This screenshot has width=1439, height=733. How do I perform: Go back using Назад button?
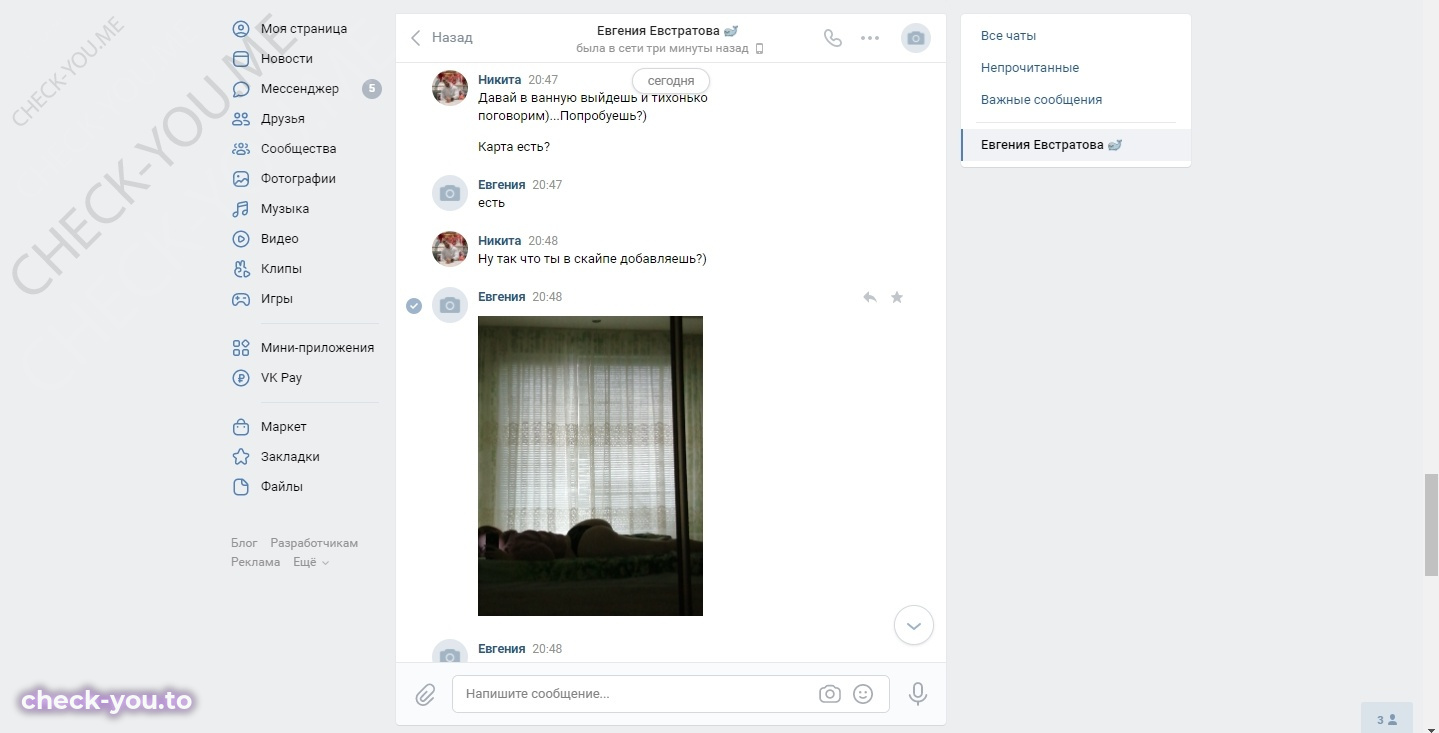441,38
